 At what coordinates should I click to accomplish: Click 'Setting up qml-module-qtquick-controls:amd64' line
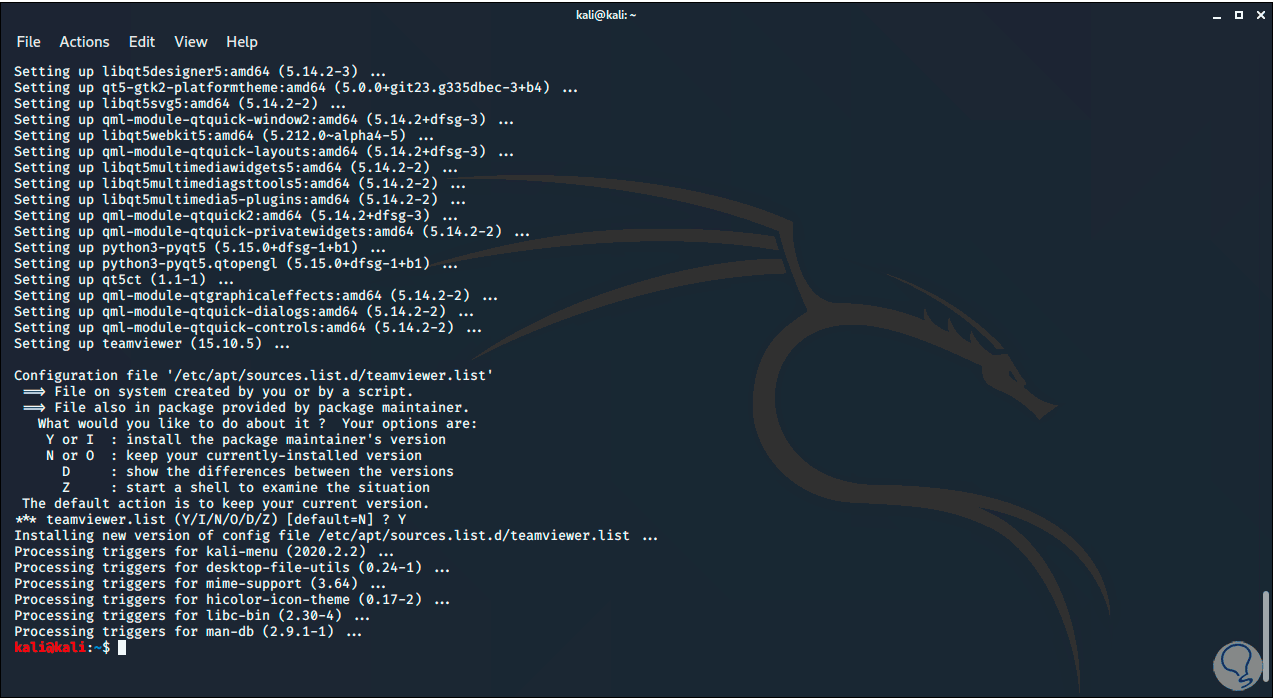[x=248, y=328]
